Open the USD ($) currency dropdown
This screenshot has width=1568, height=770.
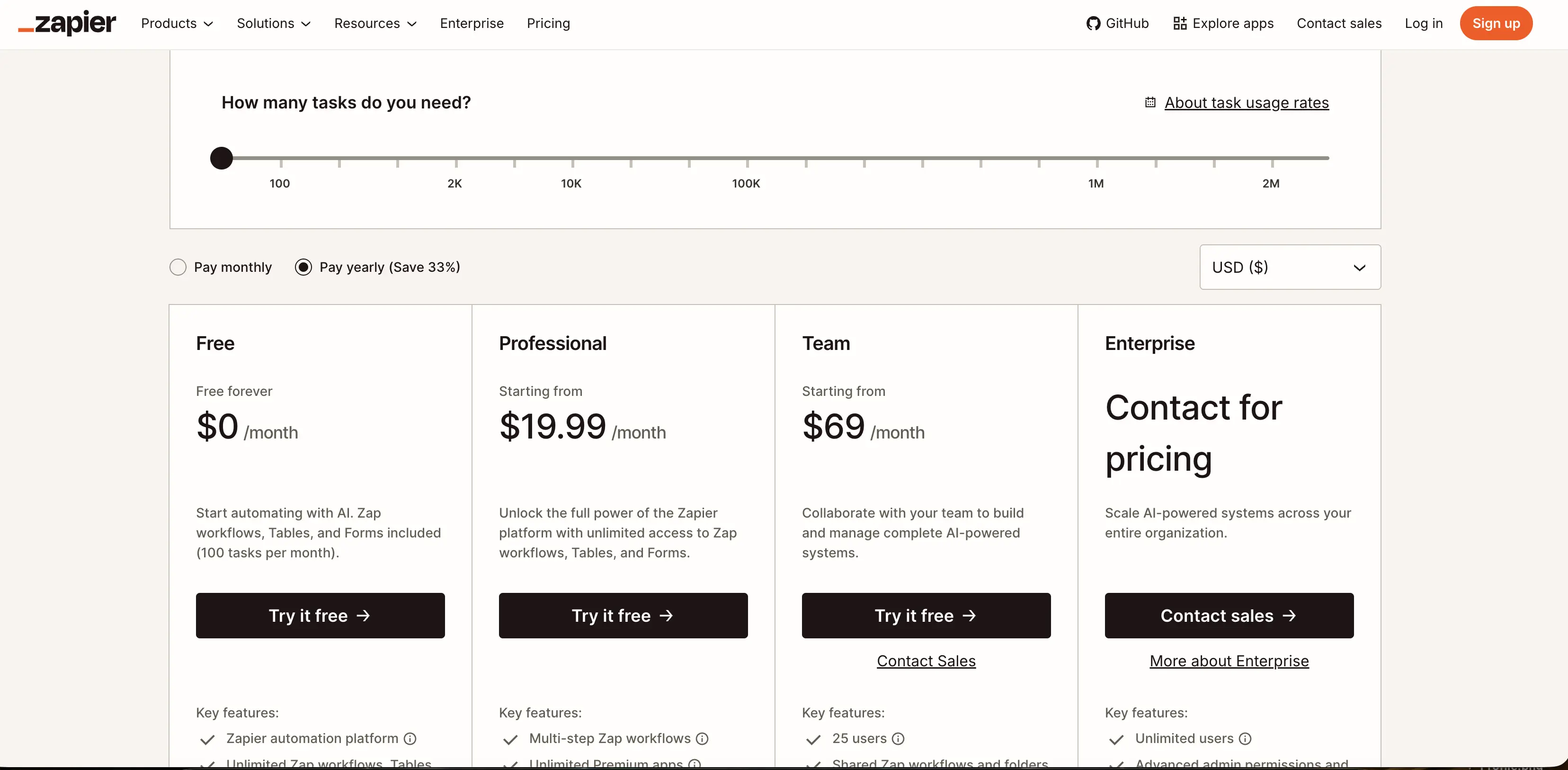click(1290, 267)
